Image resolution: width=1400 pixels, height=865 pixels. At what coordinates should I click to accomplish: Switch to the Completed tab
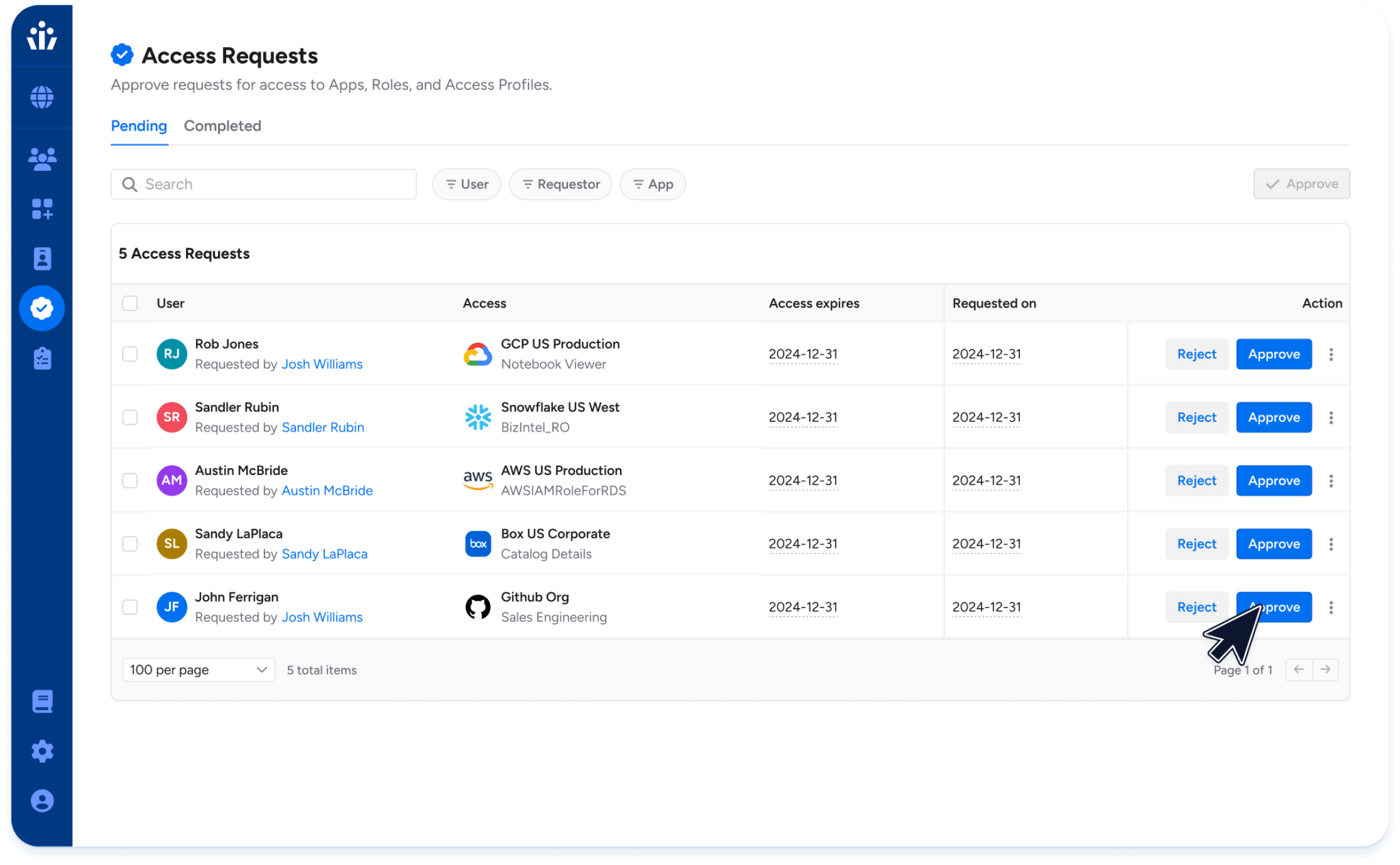click(222, 126)
